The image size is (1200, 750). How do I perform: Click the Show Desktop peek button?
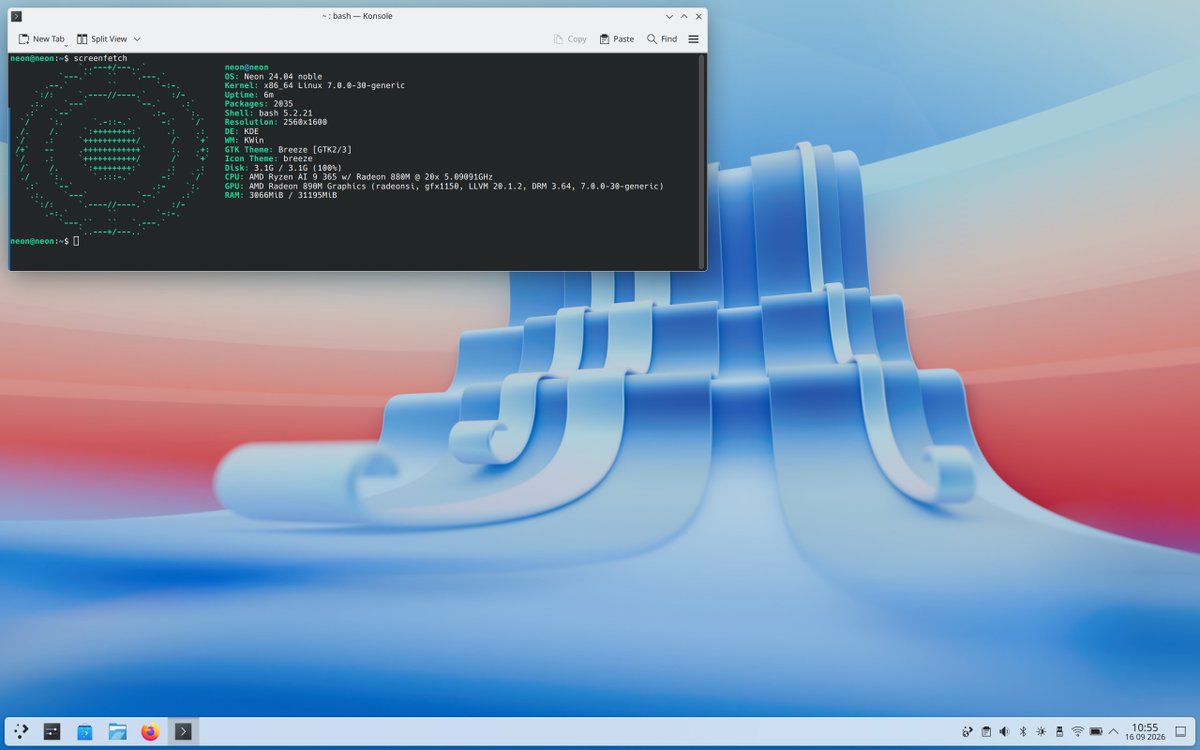point(1183,732)
